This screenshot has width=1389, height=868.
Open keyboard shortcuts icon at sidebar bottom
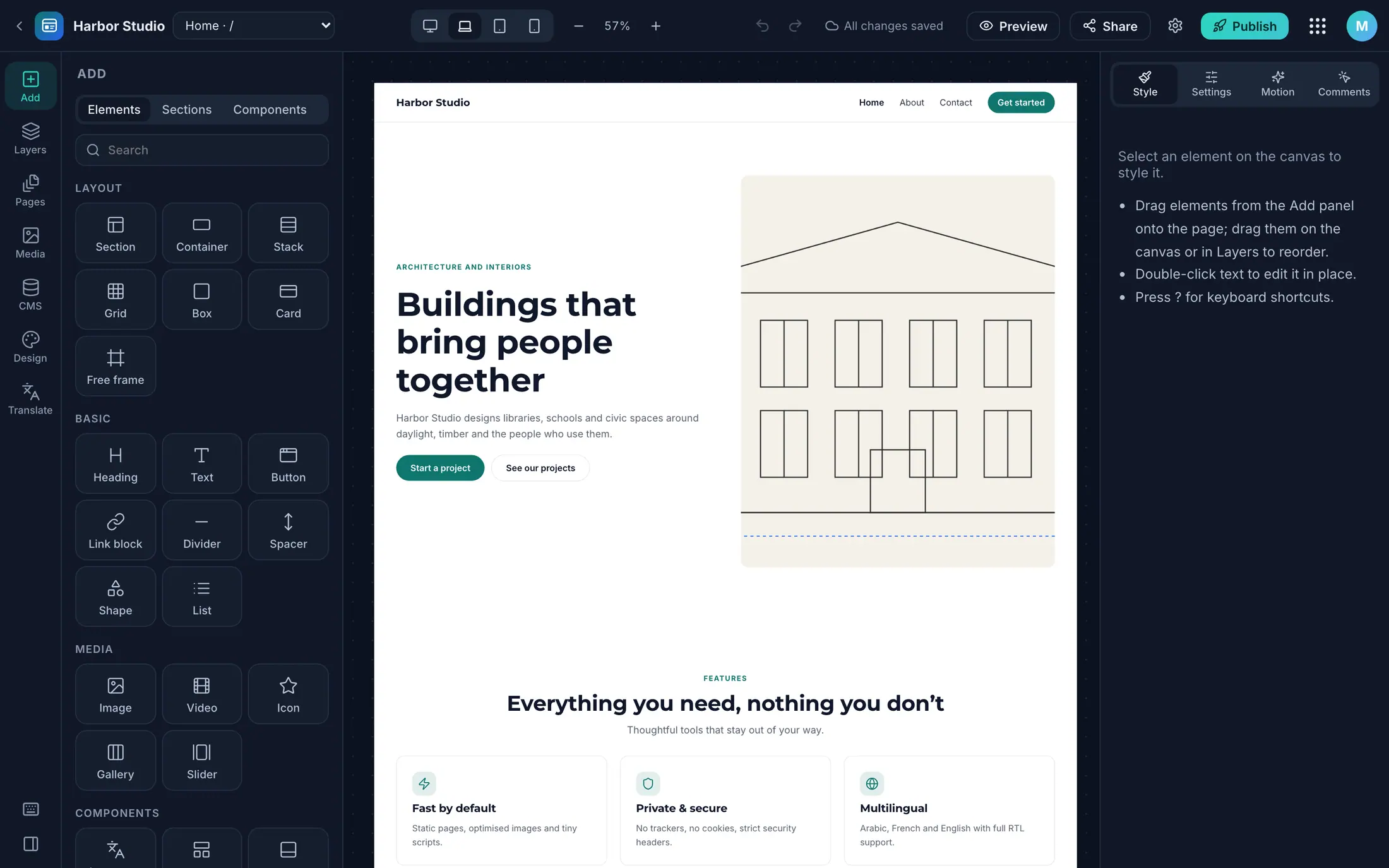[30, 809]
